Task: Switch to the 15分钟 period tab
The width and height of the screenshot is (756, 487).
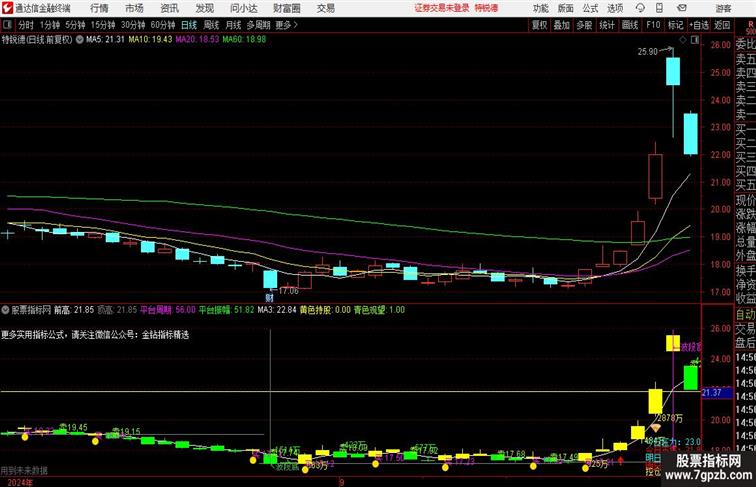Action: click(x=103, y=25)
